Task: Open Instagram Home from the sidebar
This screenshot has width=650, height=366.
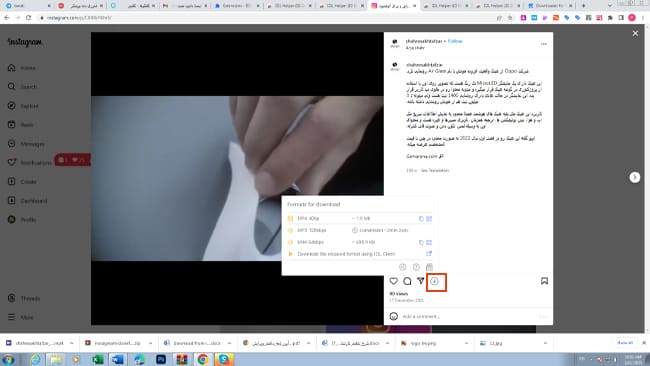Action: (22, 68)
